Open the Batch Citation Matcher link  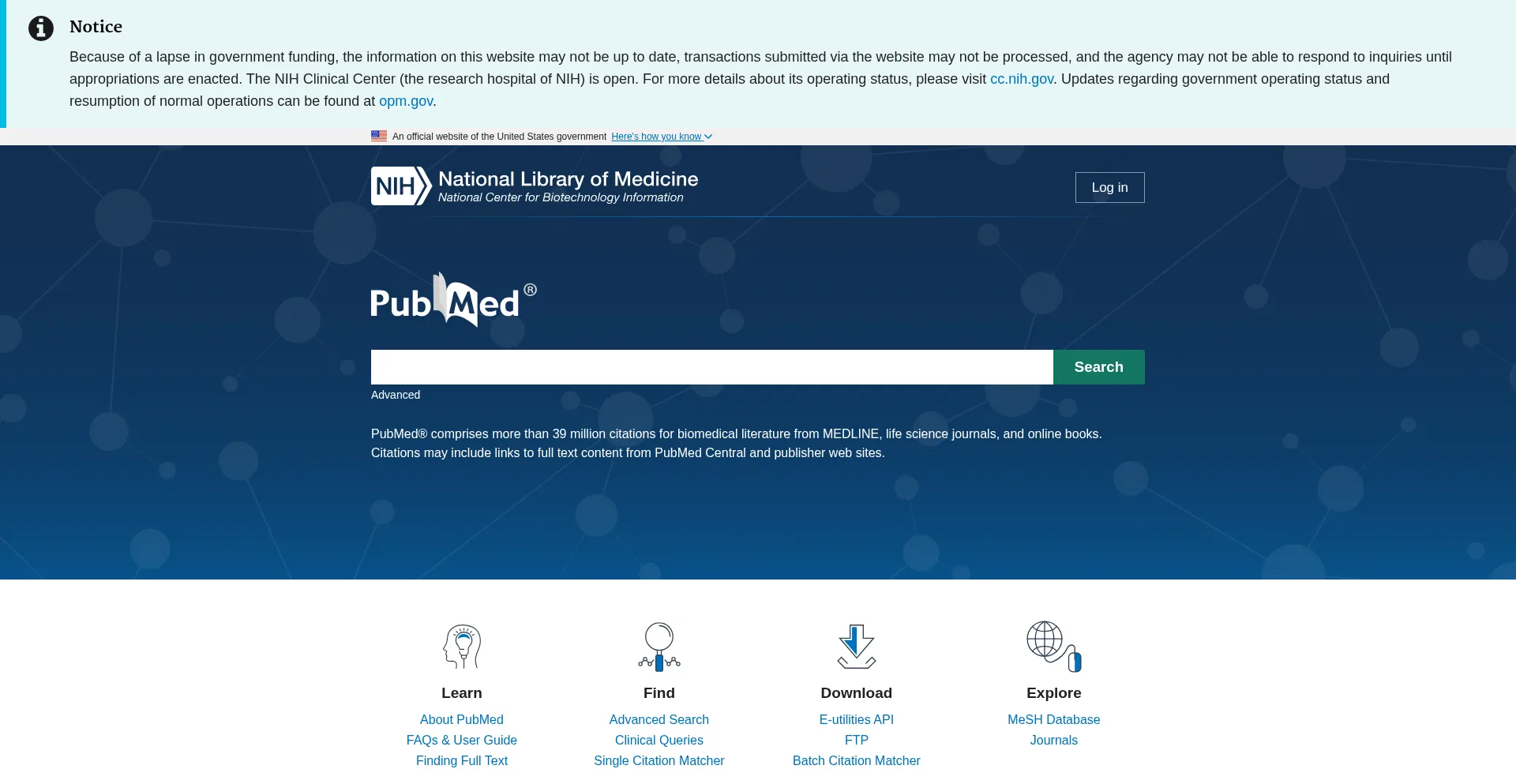pyautogui.click(x=857, y=760)
